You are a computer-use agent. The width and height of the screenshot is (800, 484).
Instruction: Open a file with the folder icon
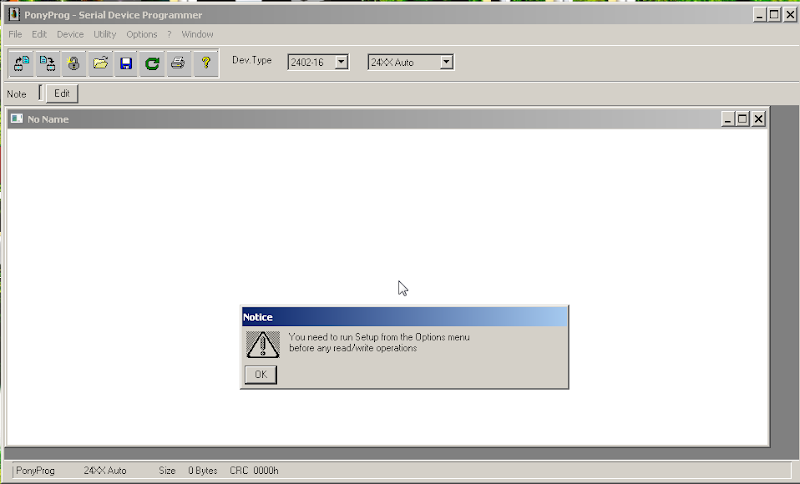tap(101, 63)
